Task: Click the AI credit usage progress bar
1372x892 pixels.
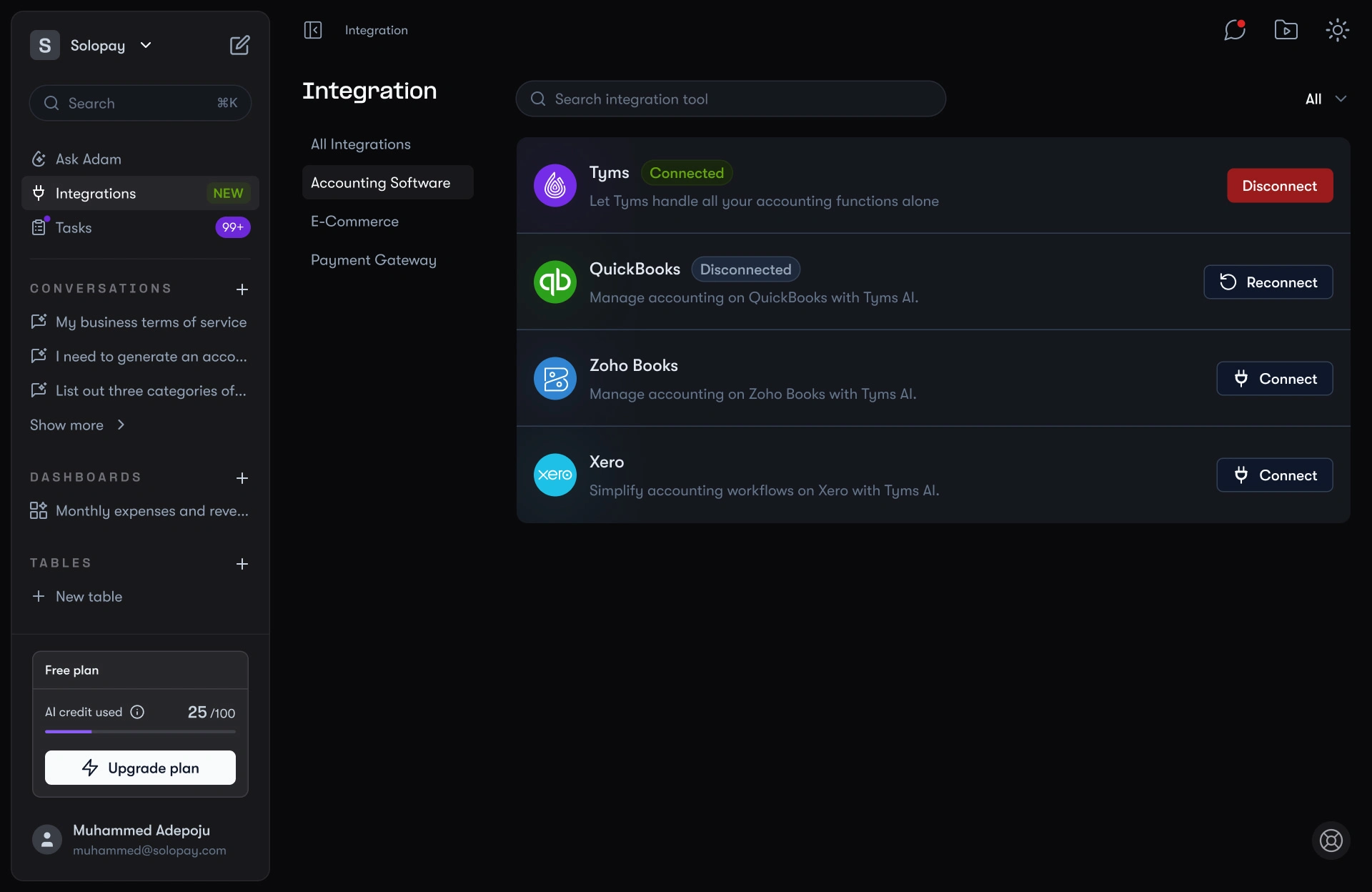Action: [140, 731]
